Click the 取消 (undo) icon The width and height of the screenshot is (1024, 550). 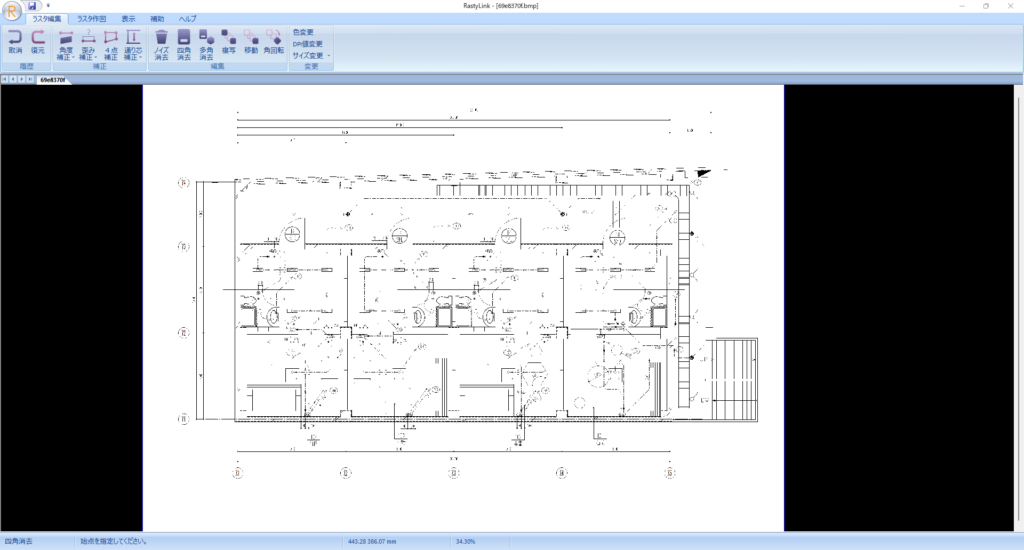click(15, 42)
